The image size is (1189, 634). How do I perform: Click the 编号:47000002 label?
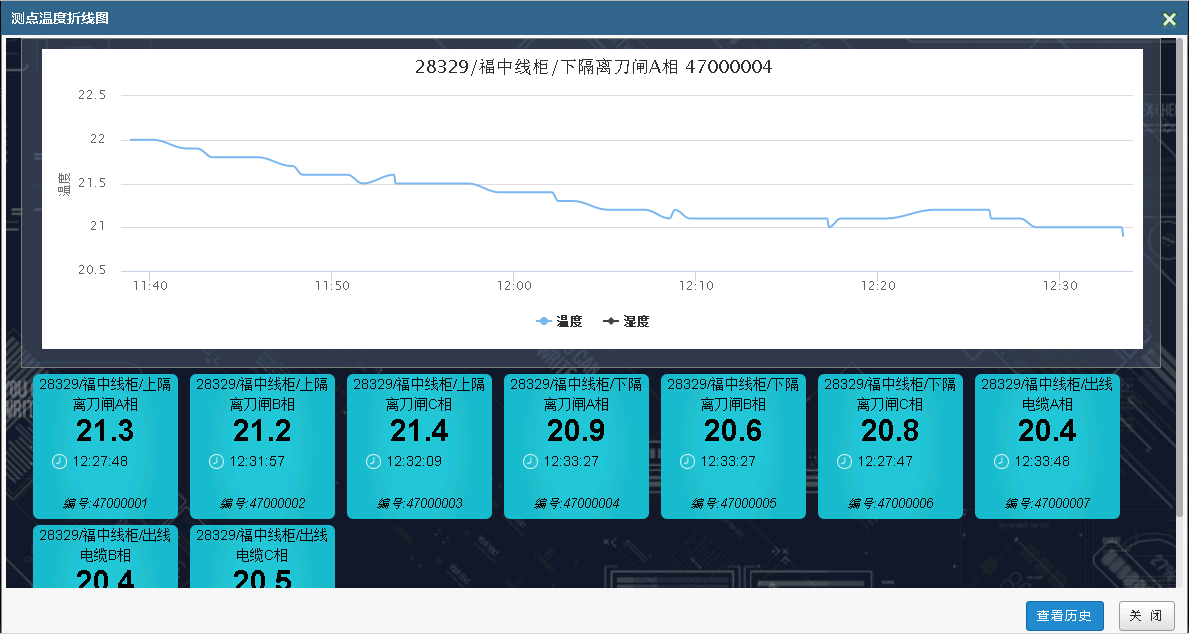(262, 504)
